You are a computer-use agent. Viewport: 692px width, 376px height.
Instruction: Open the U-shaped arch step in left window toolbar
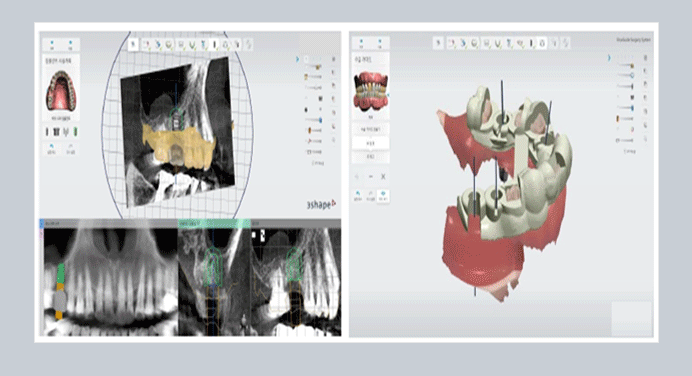pos(192,44)
